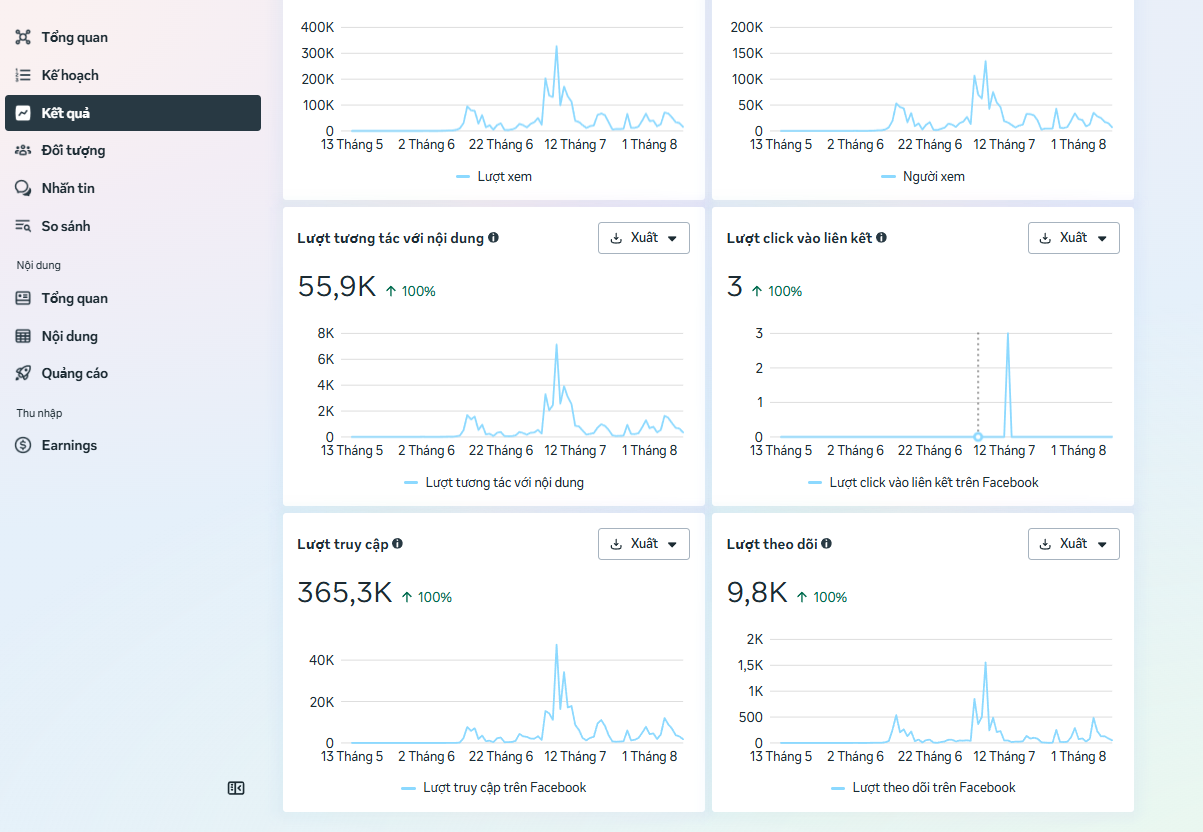Collapse the sidebar with the panel icon
Viewport: 1203px width, 832px height.
(x=236, y=788)
